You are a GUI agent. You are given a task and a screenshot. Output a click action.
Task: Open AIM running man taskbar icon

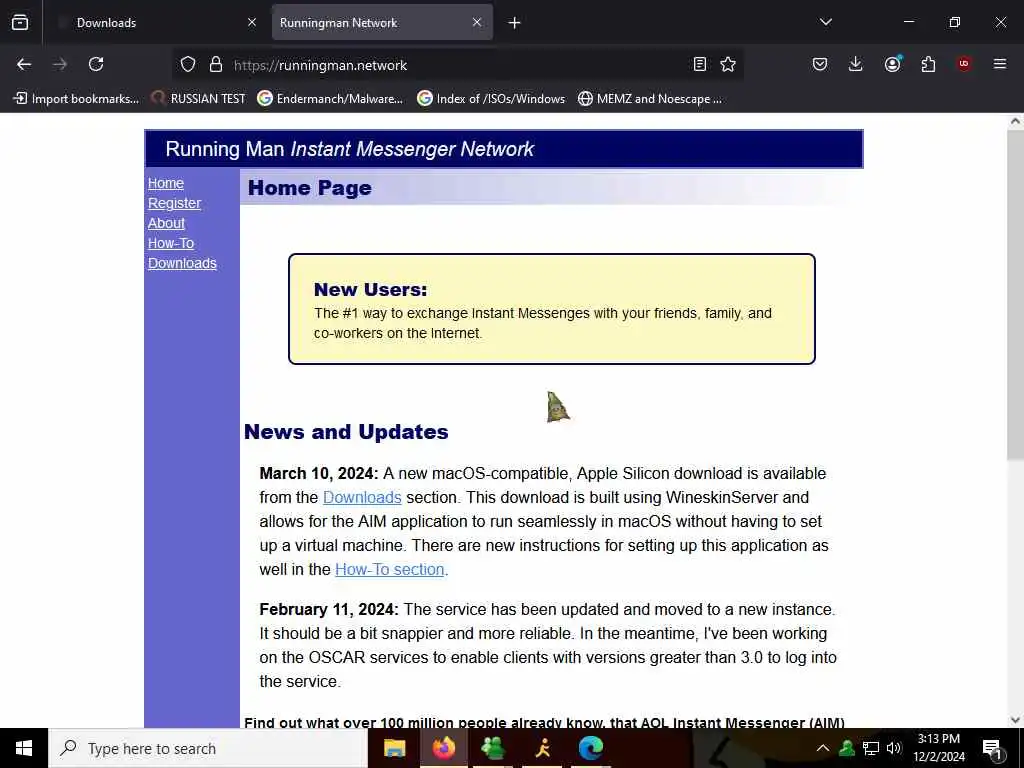click(542, 748)
